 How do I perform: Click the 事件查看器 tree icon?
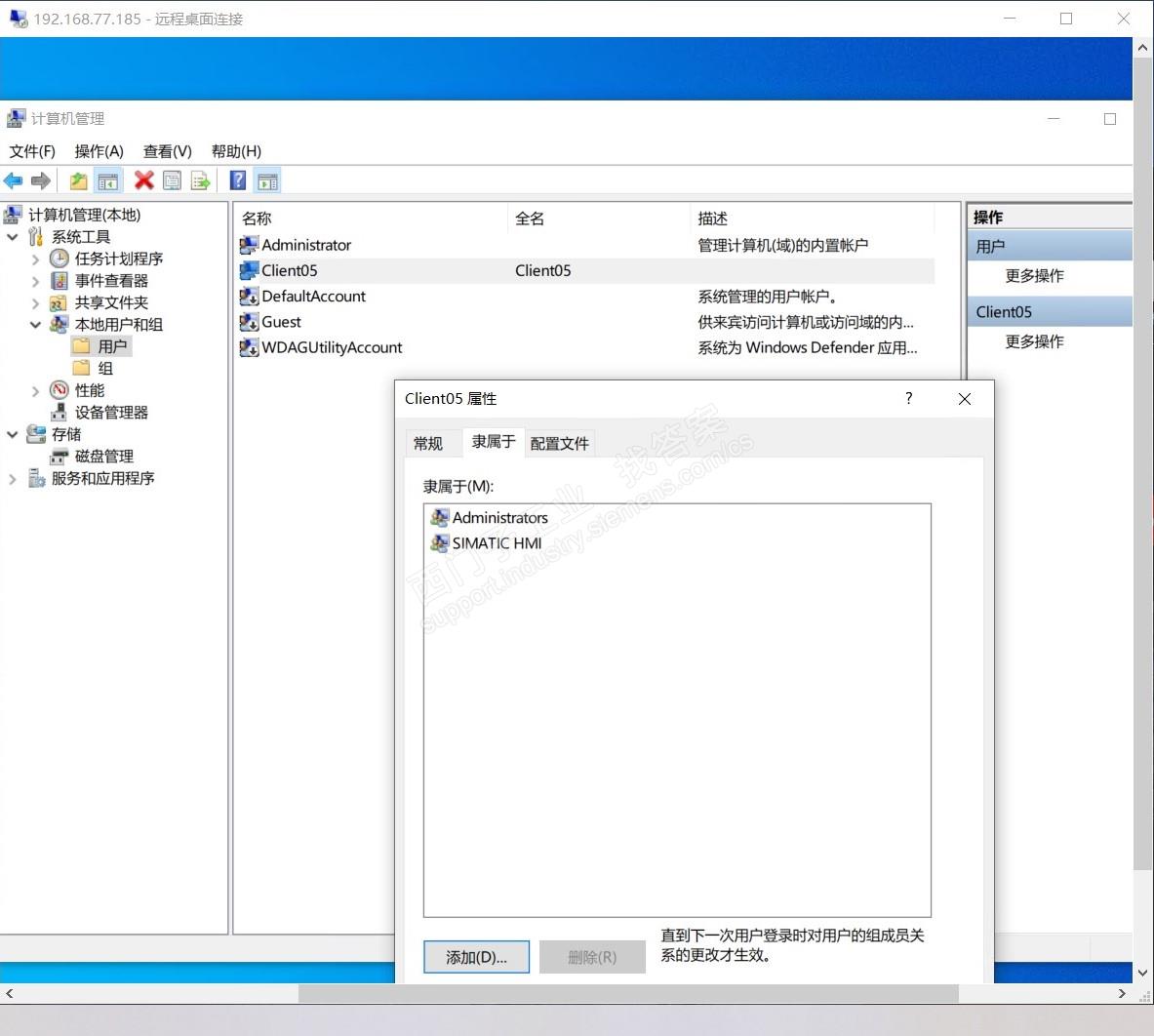[x=59, y=280]
